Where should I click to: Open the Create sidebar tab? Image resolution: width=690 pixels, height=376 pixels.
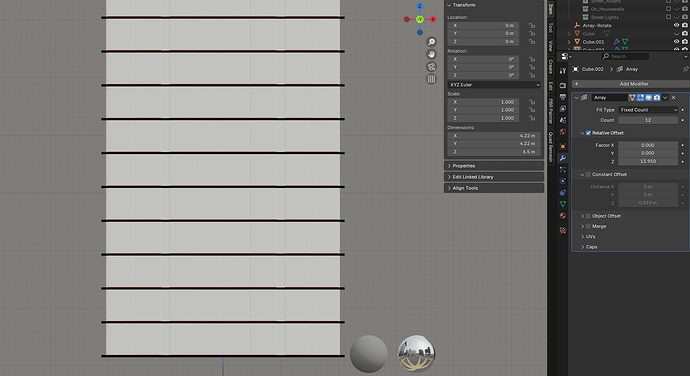point(551,66)
